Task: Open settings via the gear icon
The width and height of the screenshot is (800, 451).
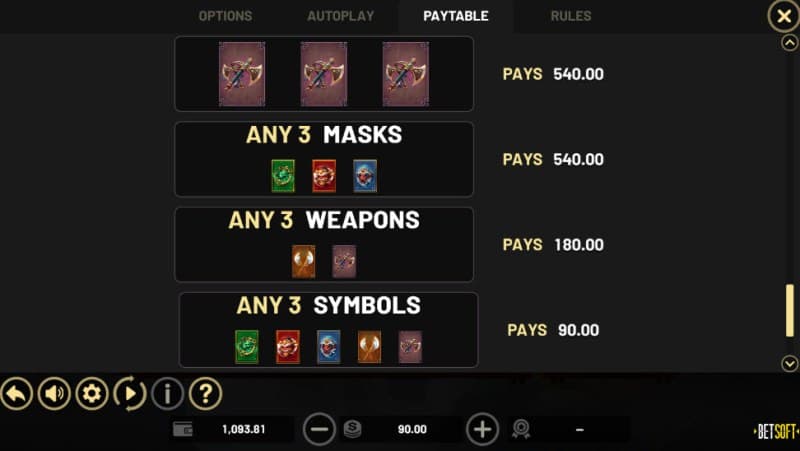Action: [92, 394]
